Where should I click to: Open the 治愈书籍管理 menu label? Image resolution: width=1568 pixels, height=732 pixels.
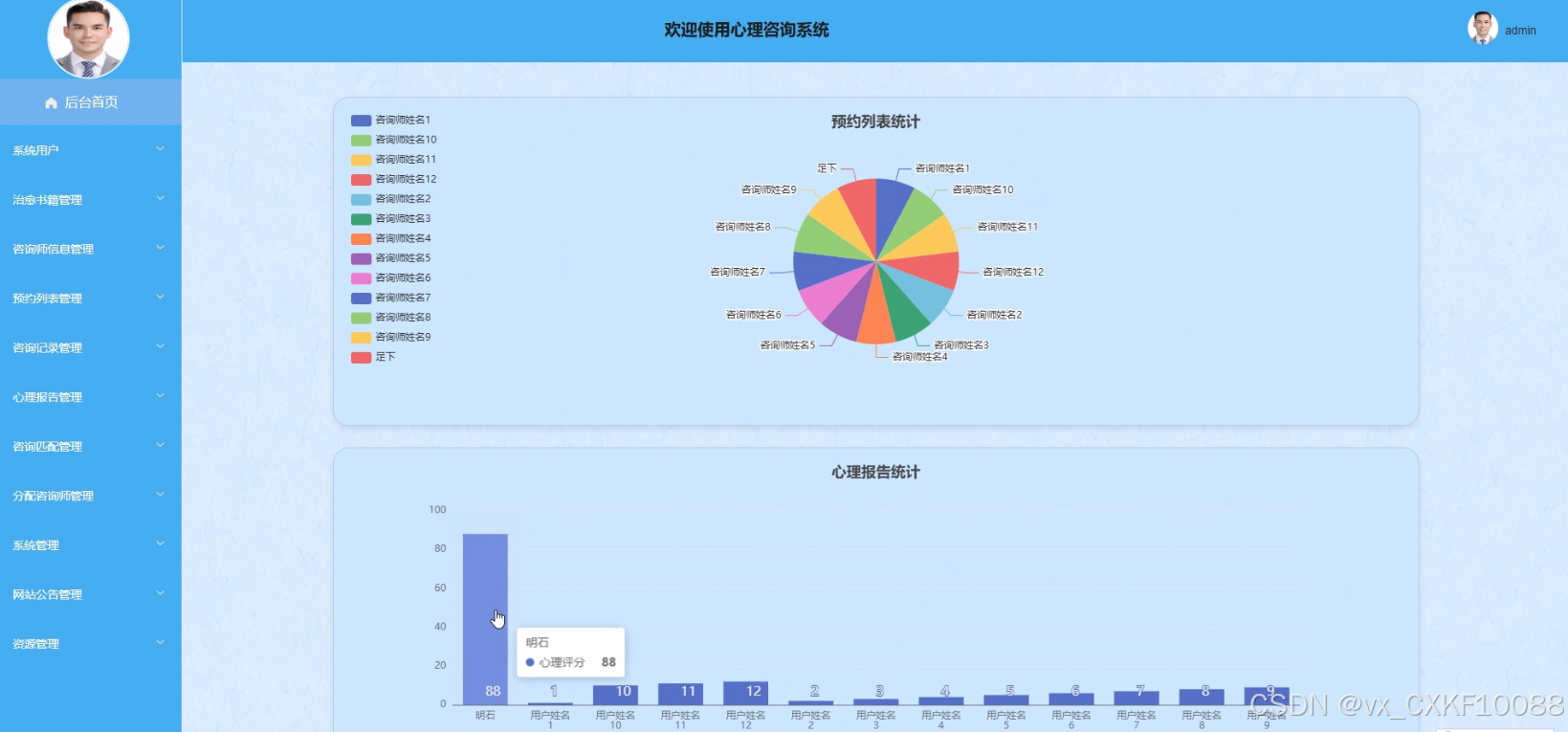47,200
